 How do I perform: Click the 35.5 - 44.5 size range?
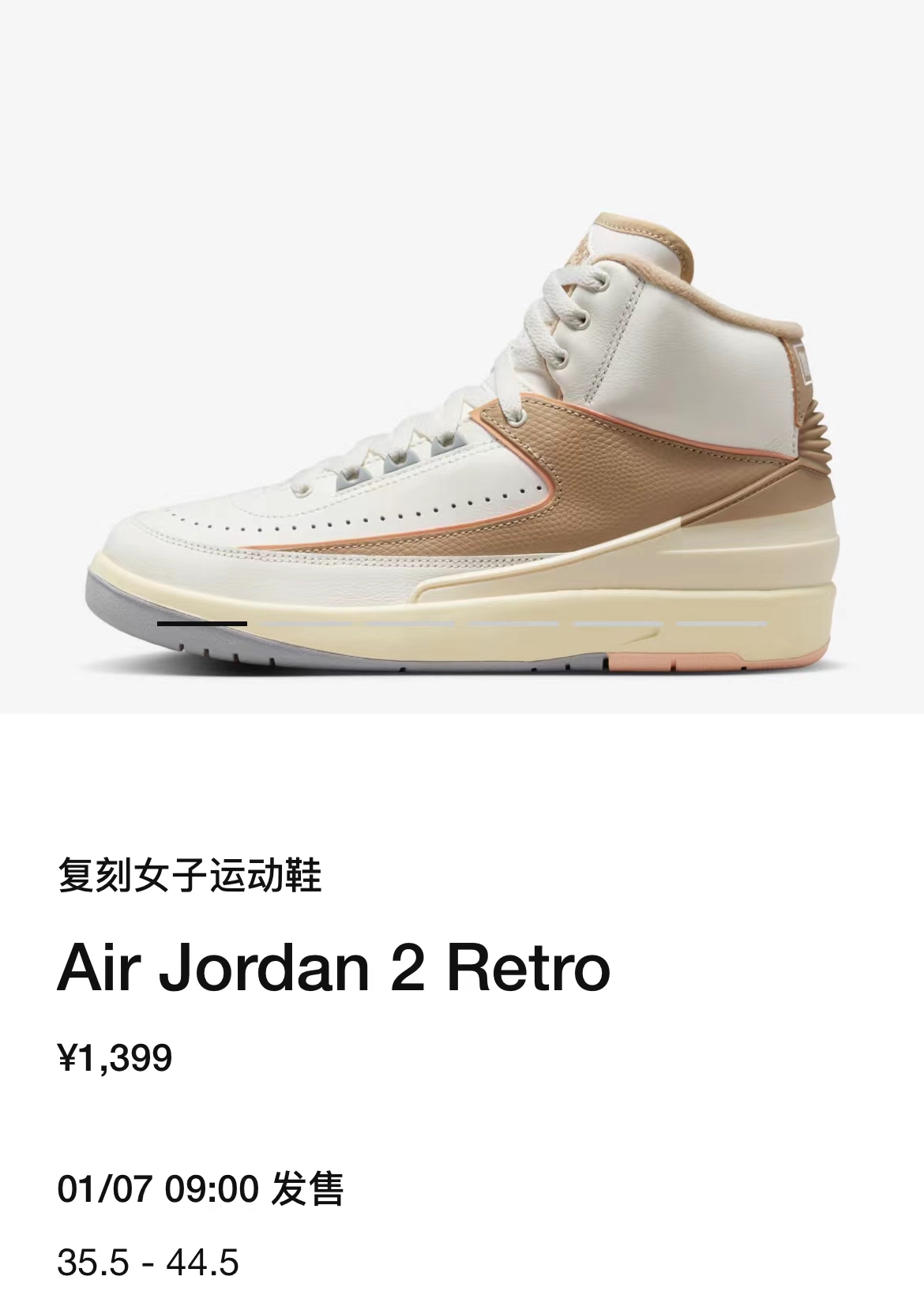148,1263
